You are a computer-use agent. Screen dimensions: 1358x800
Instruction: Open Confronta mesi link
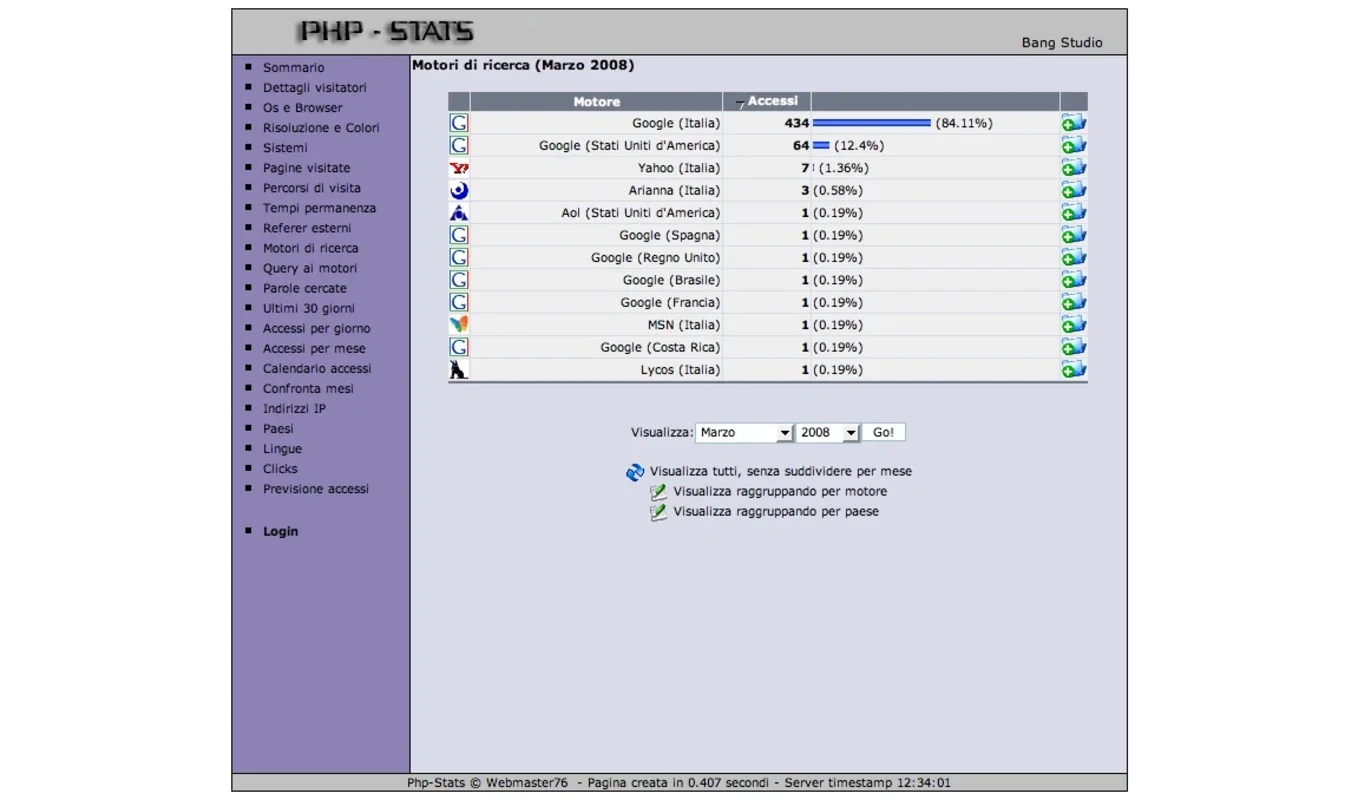308,389
